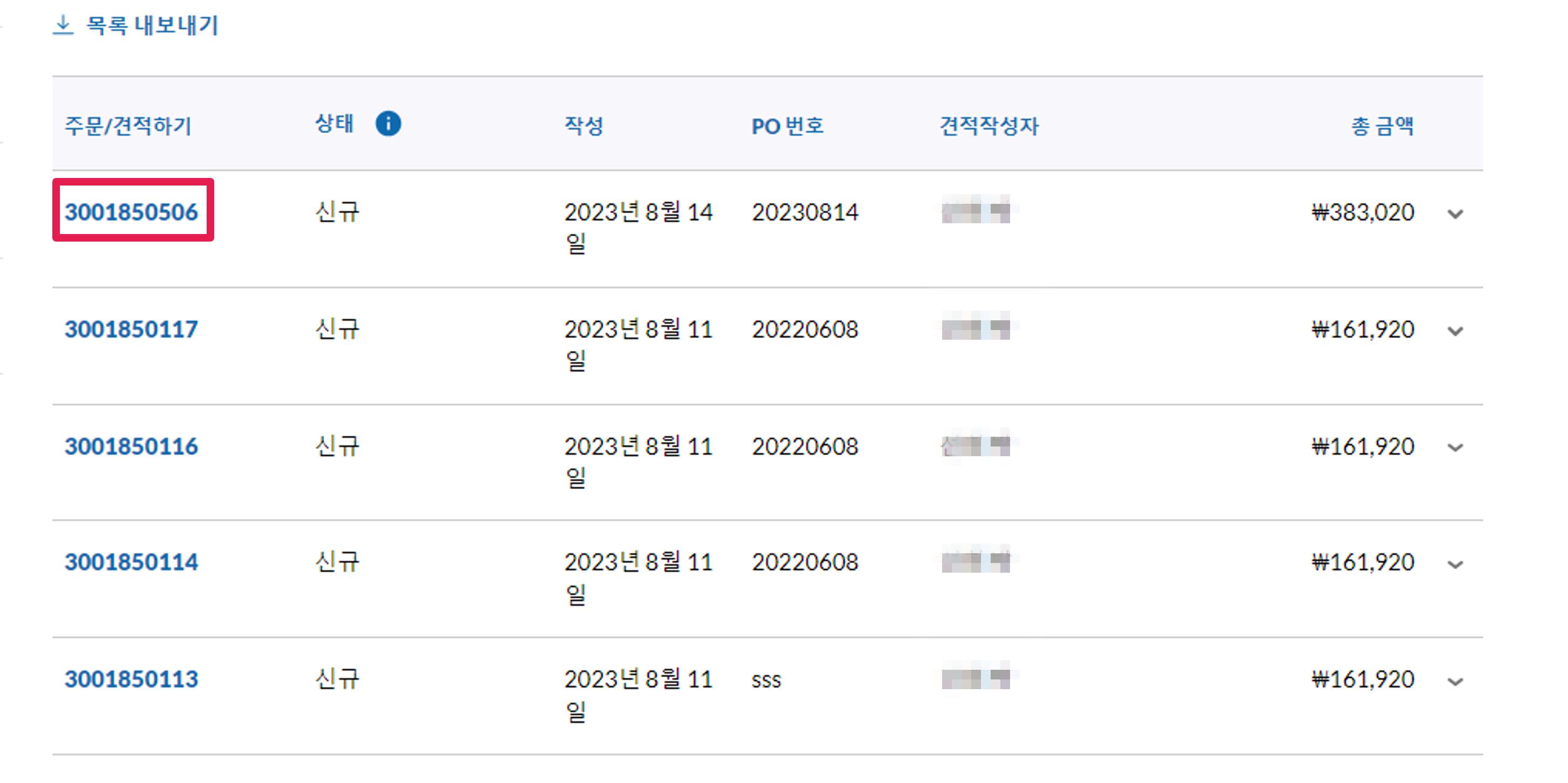Expand the row for order 3001850113

tap(1455, 682)
